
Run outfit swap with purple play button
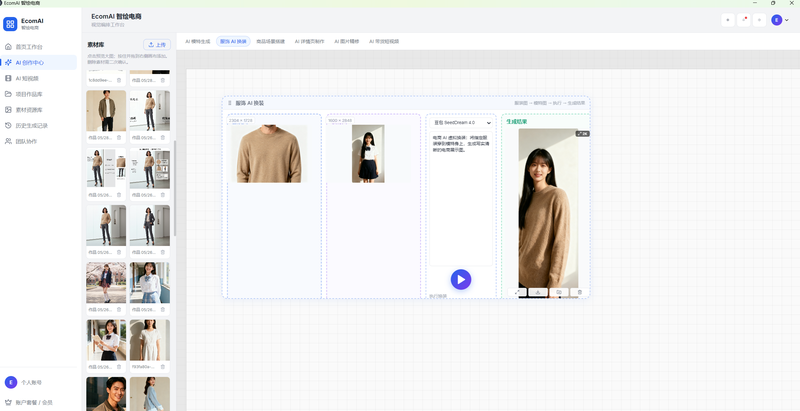pyautogui.click(x=461, y=279)
